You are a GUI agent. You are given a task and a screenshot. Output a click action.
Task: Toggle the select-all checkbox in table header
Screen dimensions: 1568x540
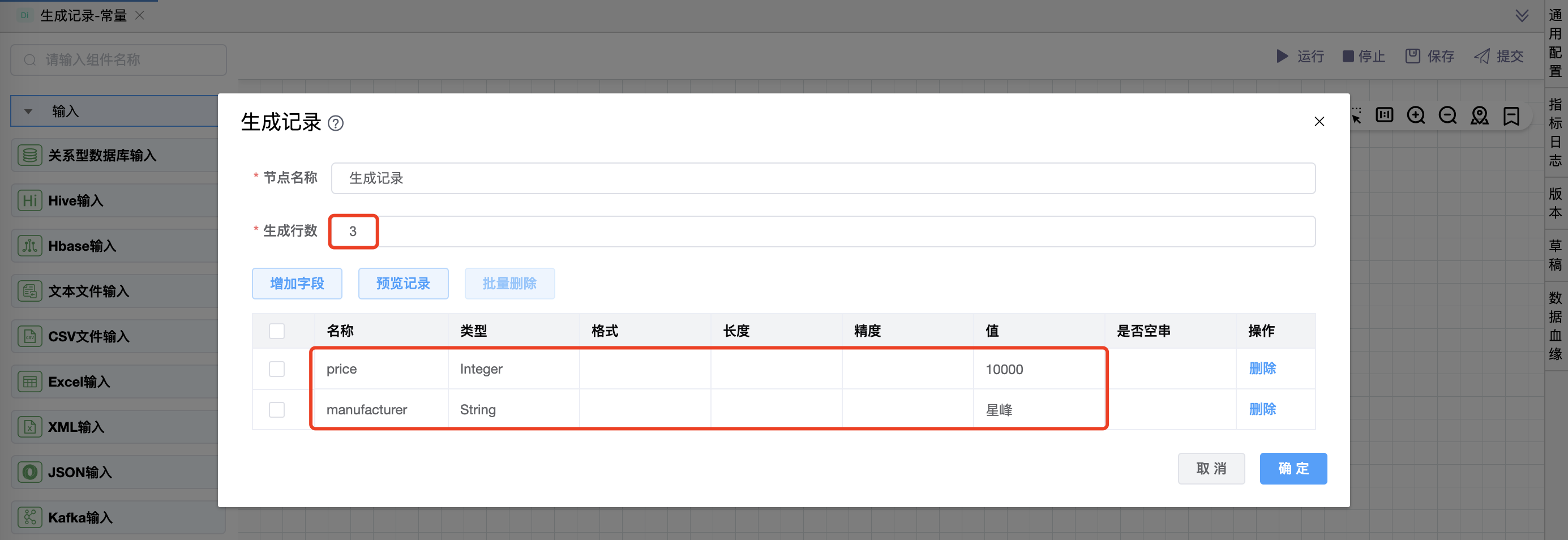[277, 331]
